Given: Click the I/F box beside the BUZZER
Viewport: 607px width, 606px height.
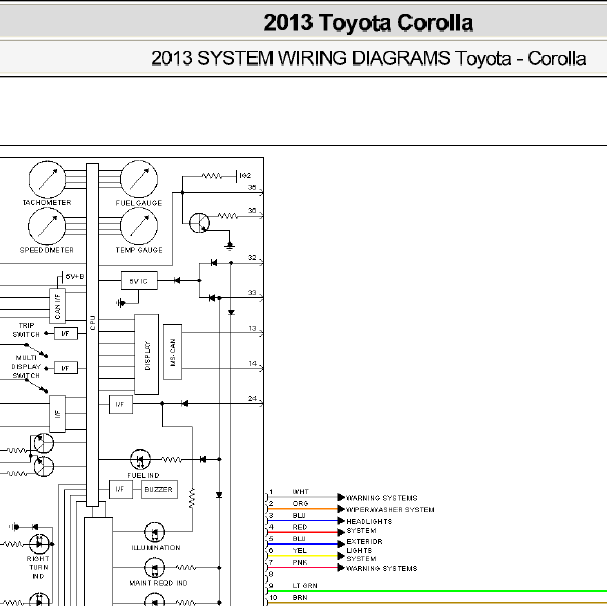Looking at the screenshot, I should coord(121,490).
